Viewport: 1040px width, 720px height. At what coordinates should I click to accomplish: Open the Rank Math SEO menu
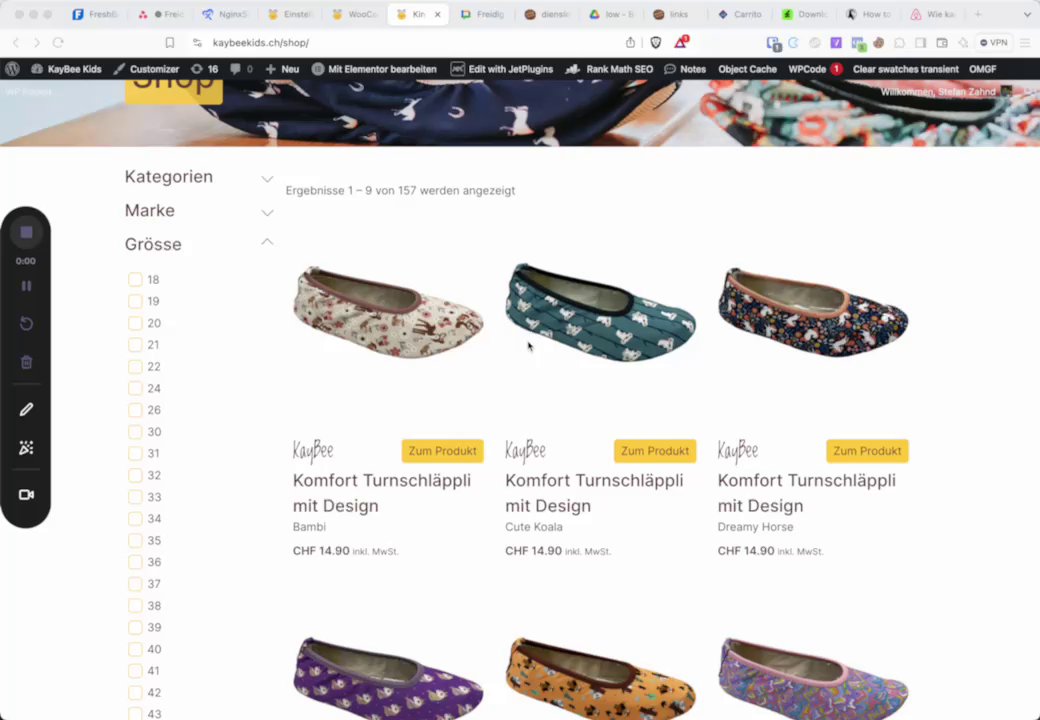[609, 69]
